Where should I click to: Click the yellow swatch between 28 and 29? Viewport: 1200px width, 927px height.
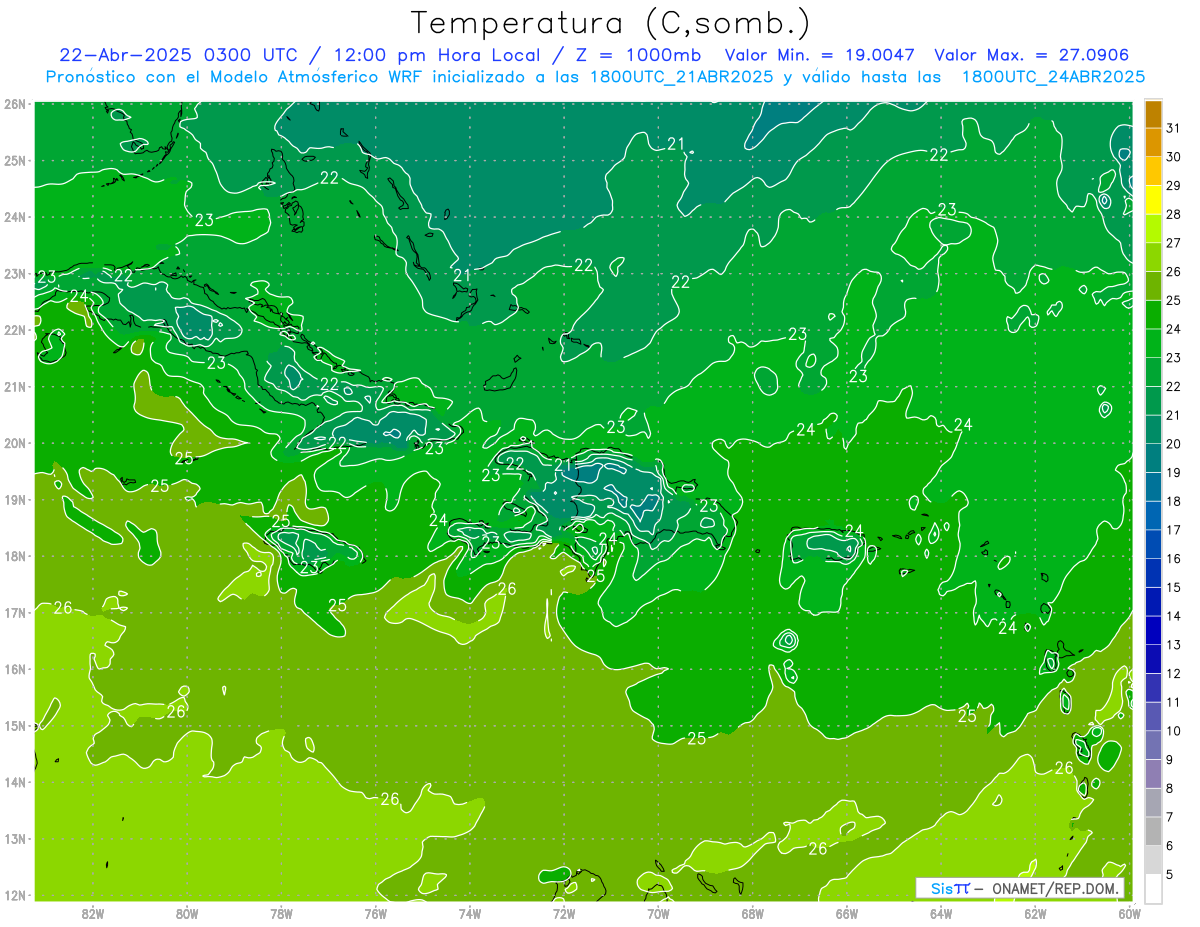1153,200
